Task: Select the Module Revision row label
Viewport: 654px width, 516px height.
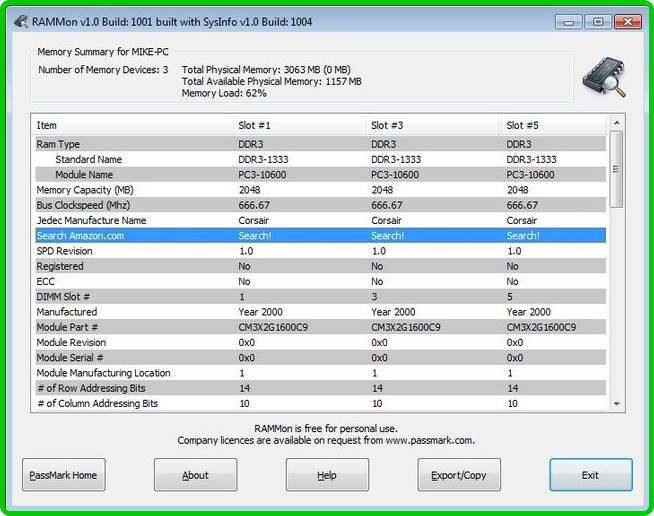Action: (x=71, y=342)
